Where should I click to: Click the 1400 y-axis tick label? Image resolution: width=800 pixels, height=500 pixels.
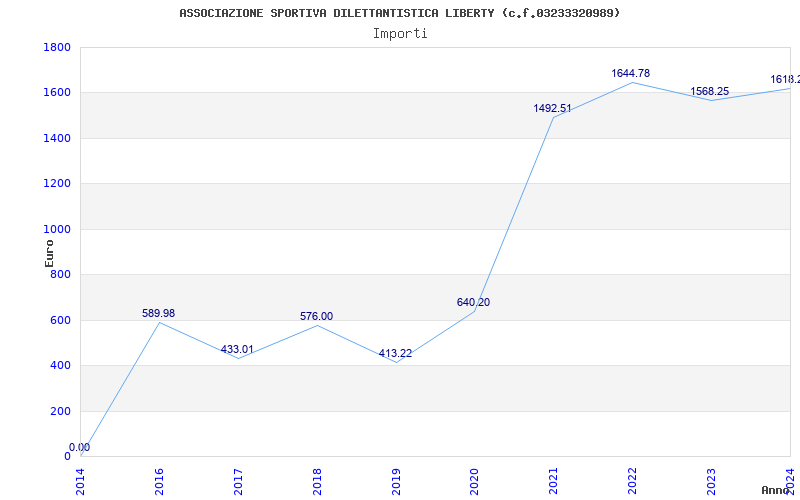[57, 138]
